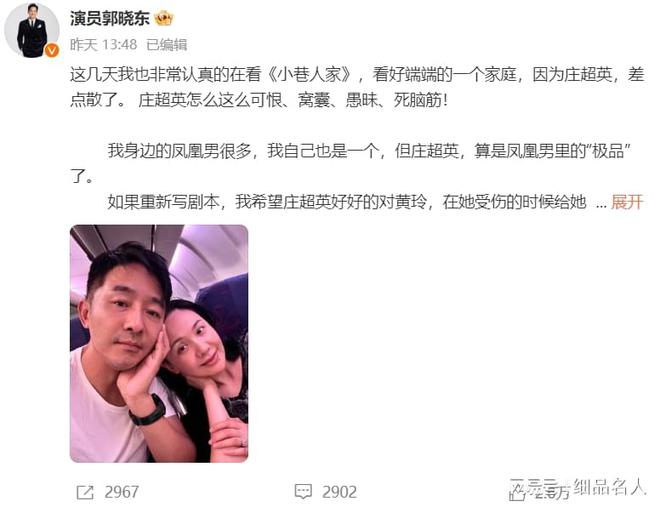Viewport: 660px width, 507px height.
Task: Click the 昨天 13:48 timestamp
Action: point(104,45)
